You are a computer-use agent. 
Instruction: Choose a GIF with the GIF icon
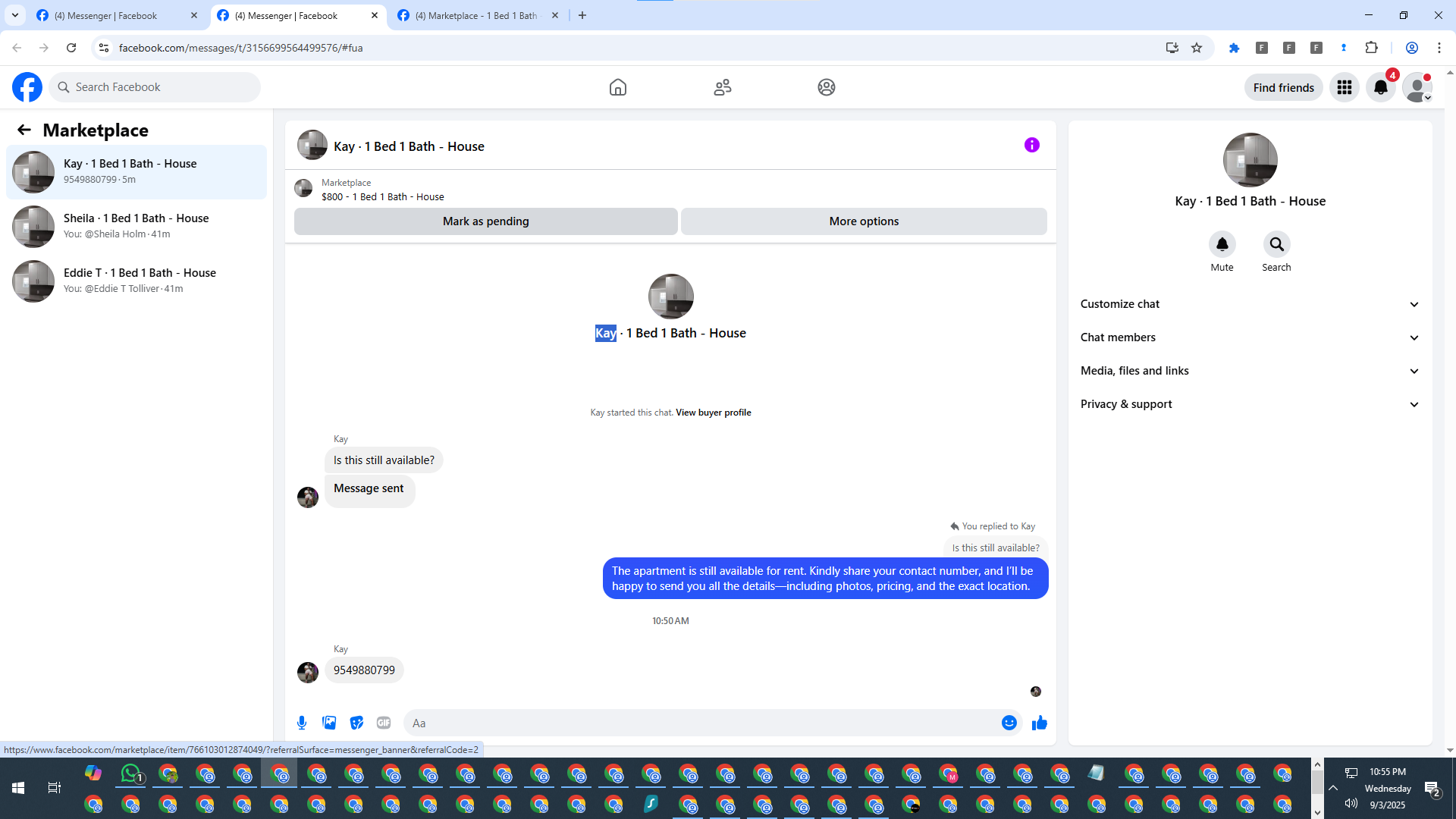tap(384, 723)
